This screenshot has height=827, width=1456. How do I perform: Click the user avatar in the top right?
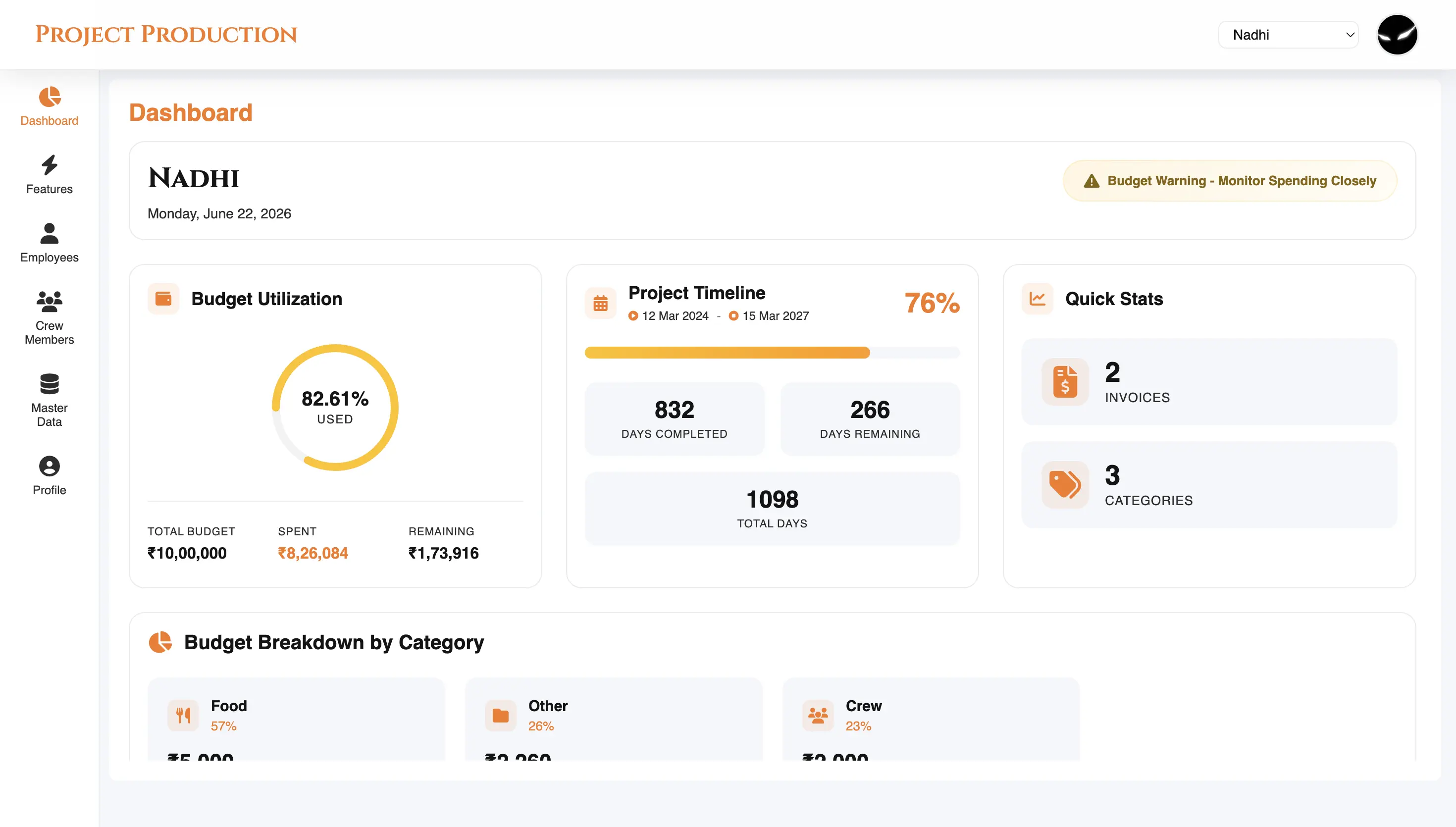[x=1397, y=35]
